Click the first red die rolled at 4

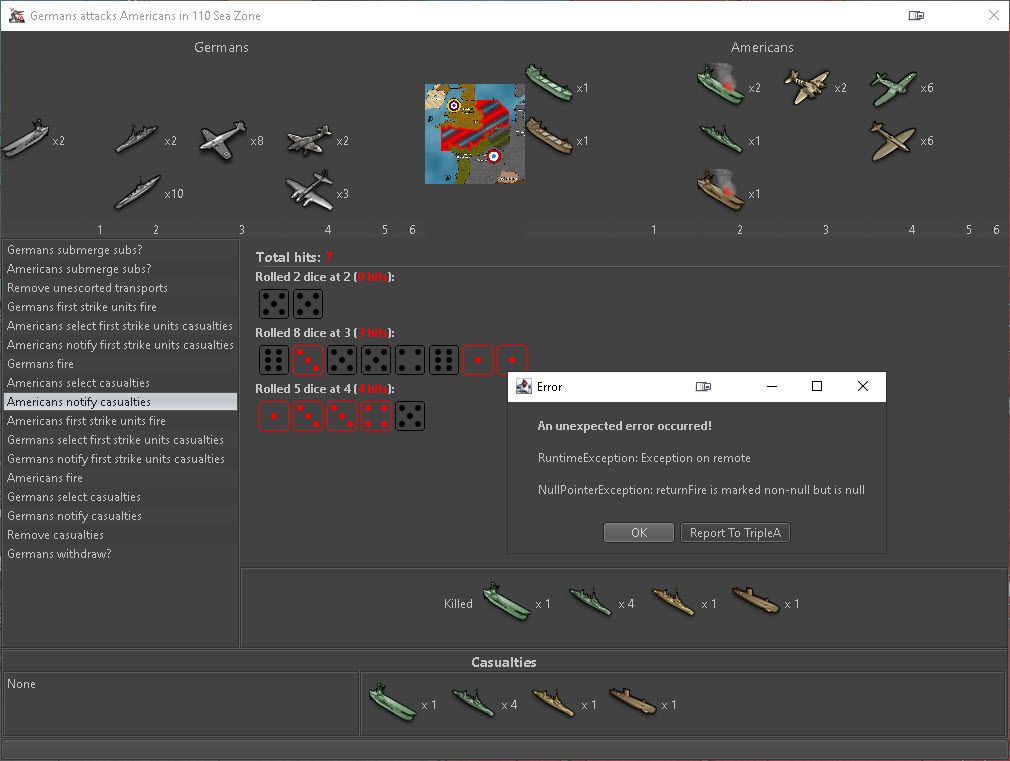click(273, 416)
